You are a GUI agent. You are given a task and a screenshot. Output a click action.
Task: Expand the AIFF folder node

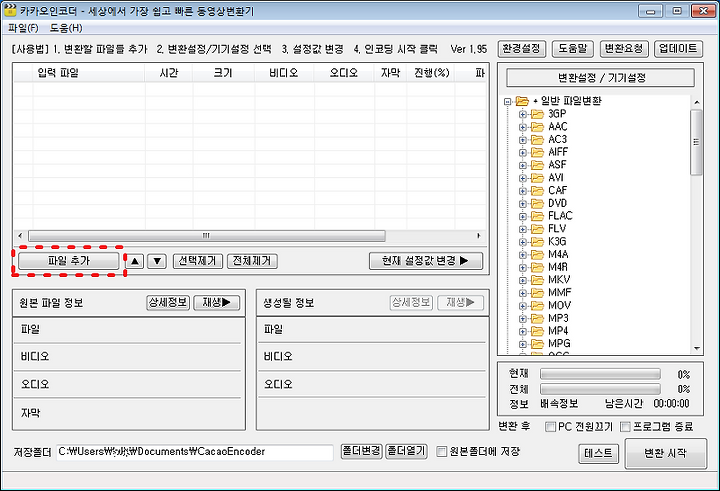[x=523, y=152]
